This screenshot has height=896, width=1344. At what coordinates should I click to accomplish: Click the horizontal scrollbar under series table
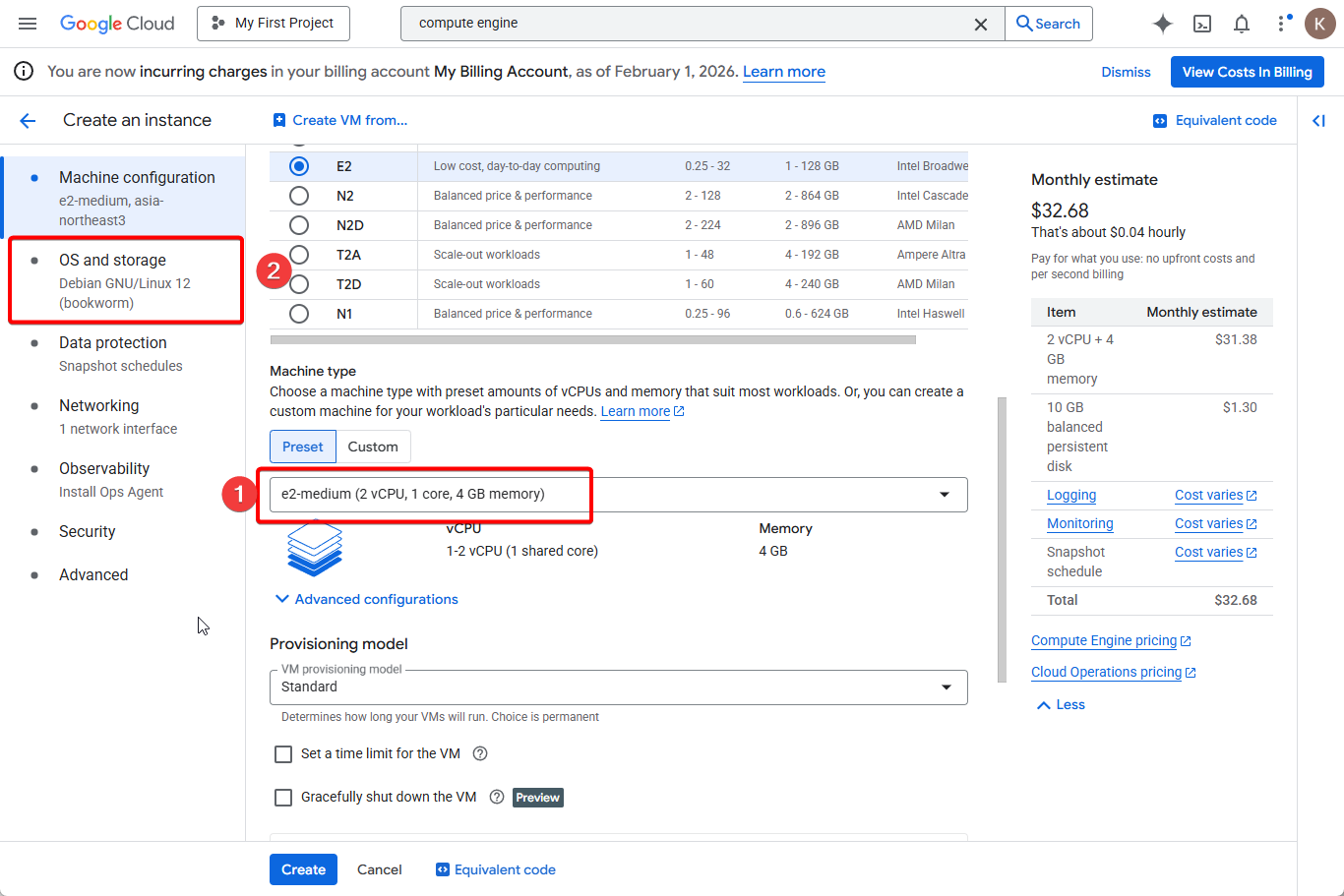(x=592, y=340)
